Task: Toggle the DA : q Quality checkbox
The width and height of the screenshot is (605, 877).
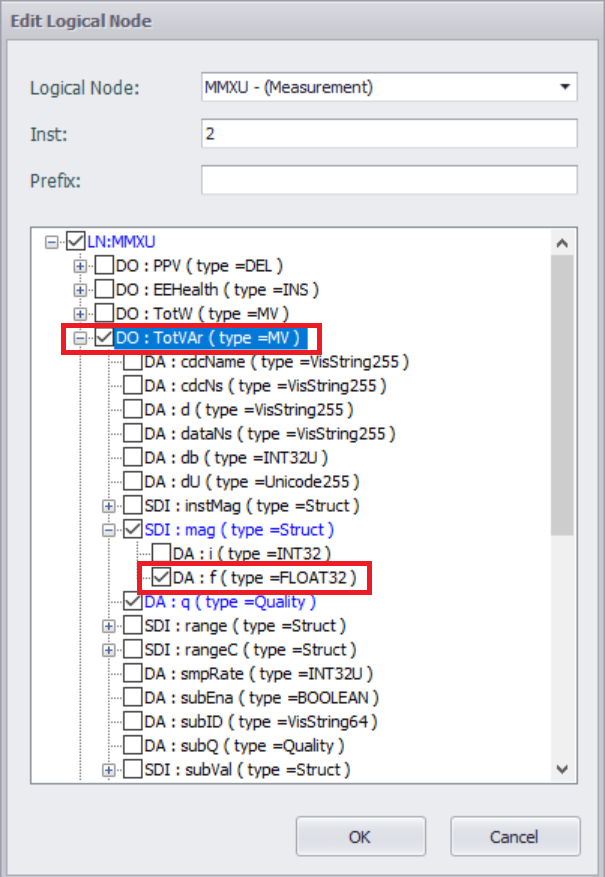Action: 132,602
